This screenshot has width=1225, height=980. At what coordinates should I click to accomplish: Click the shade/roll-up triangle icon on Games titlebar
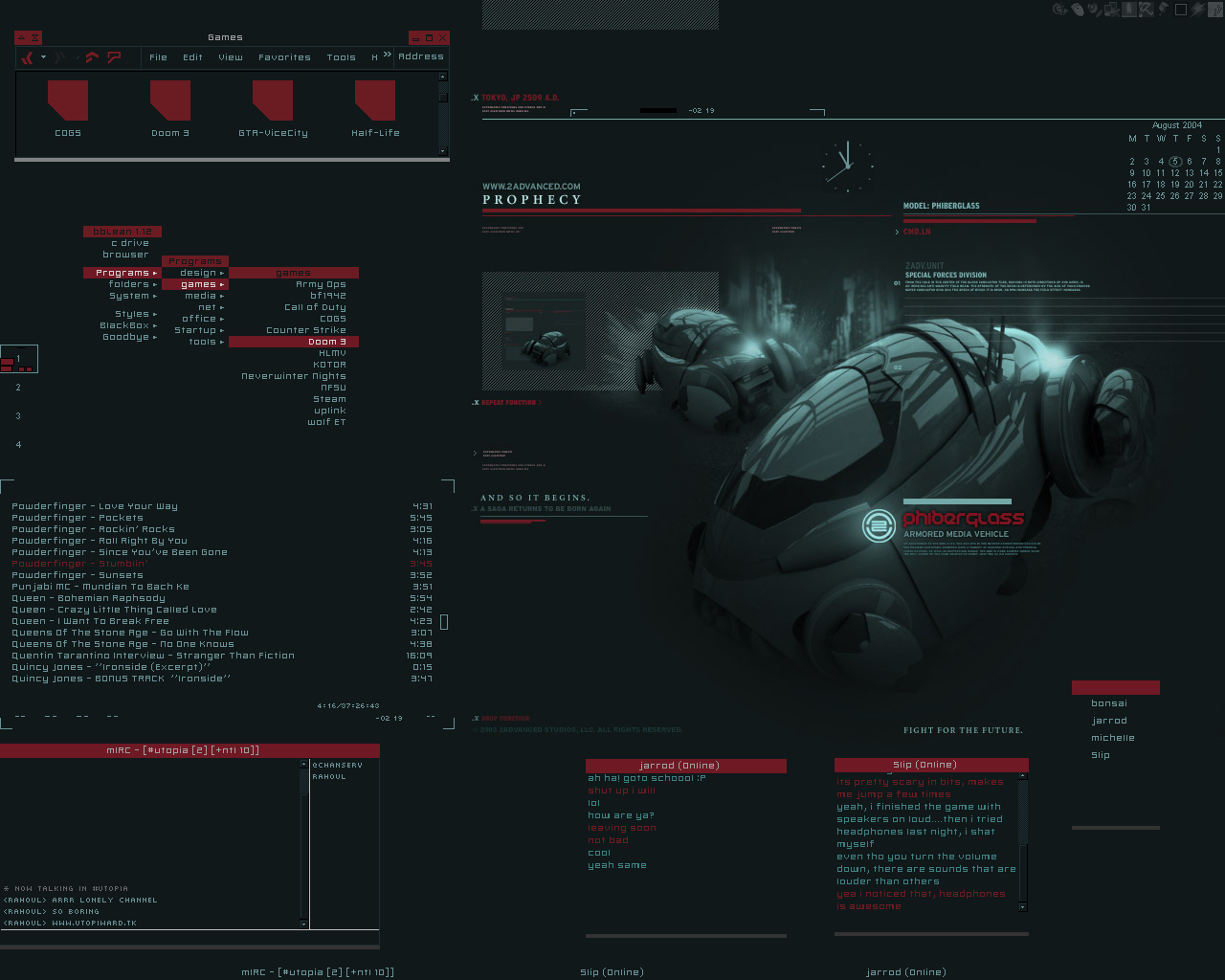click(22, 37)
